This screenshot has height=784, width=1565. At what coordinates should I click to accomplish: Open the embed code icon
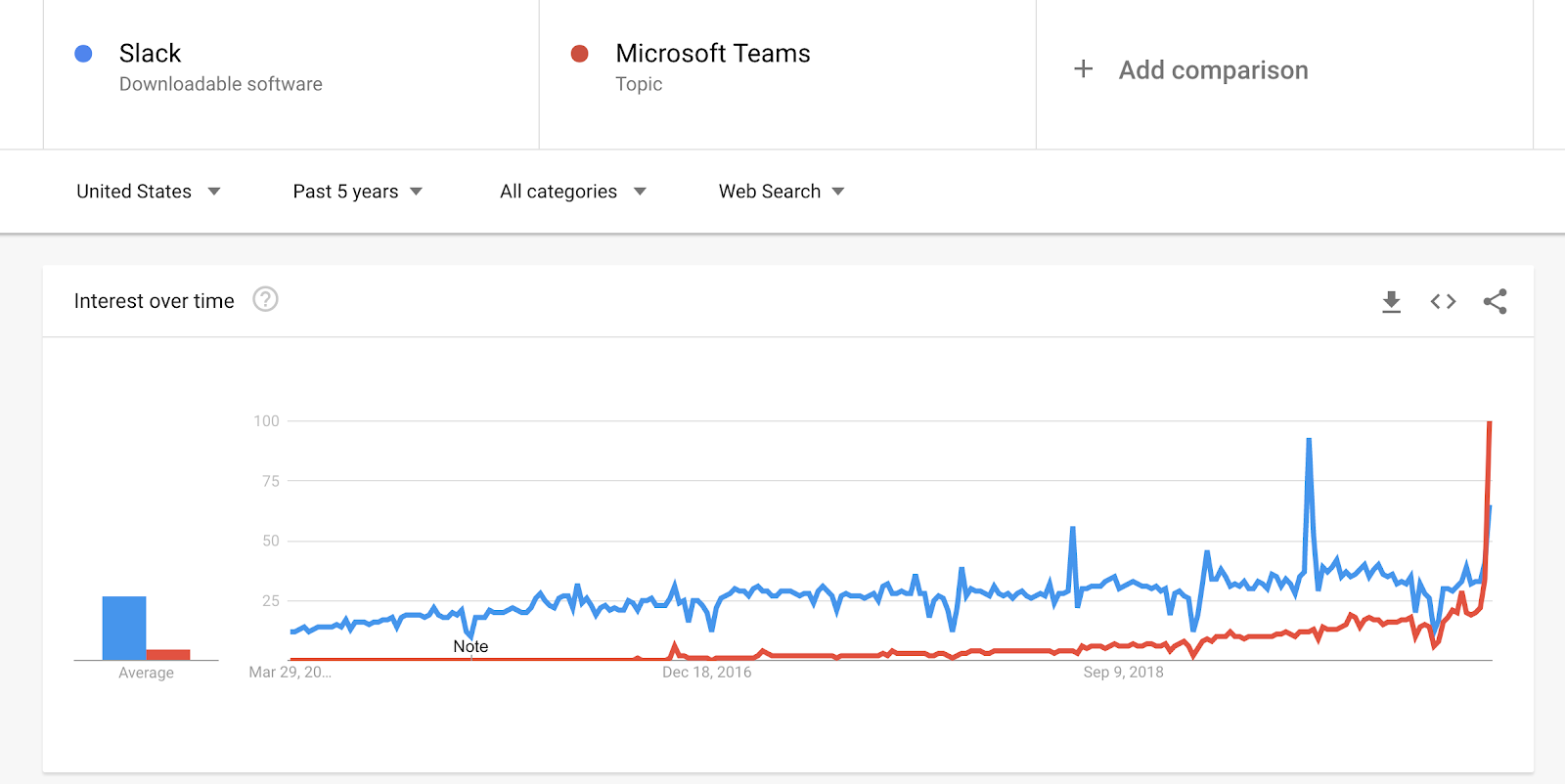[x=1443, y=301]
